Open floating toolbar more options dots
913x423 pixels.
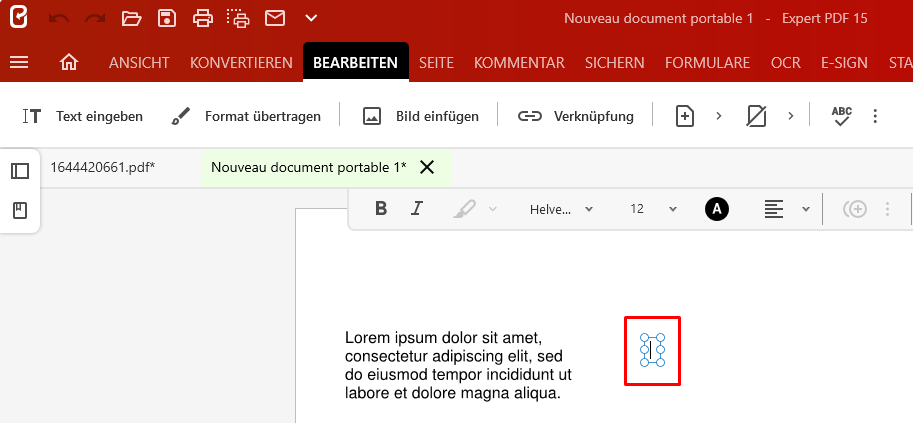[x=887, y=209]
